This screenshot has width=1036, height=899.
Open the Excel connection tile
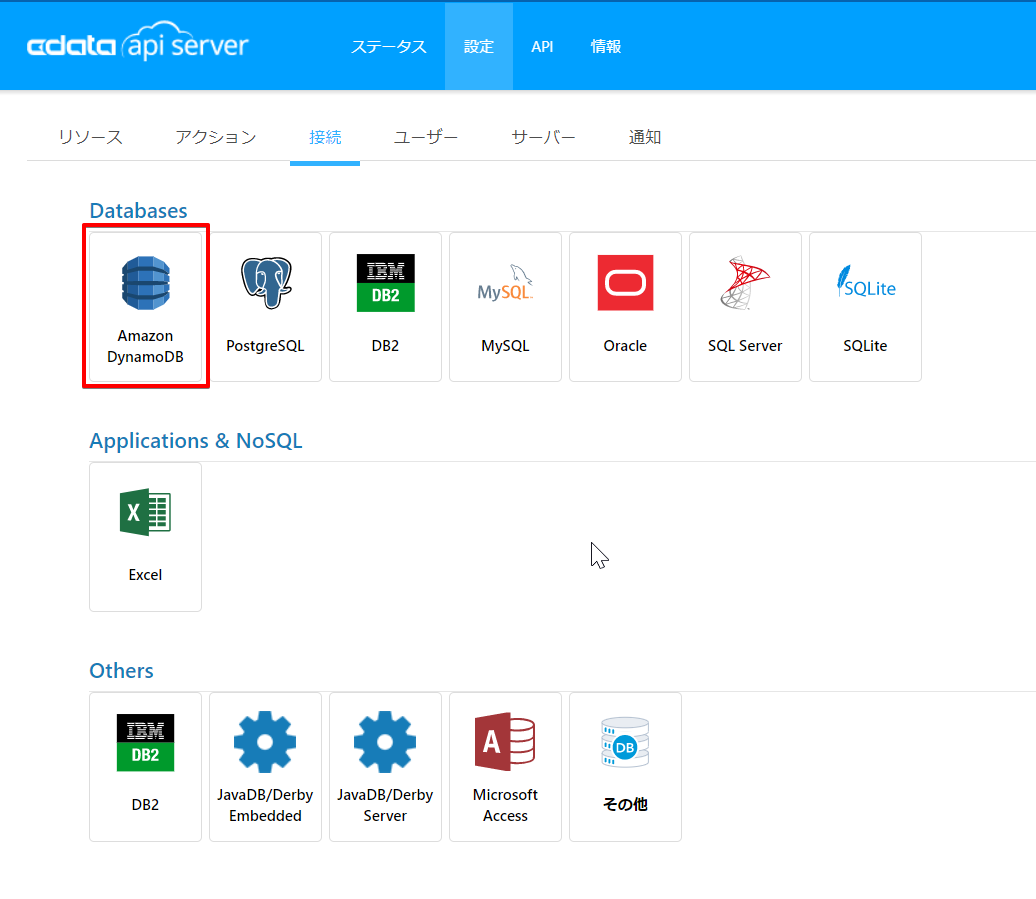tap(145, 536)
